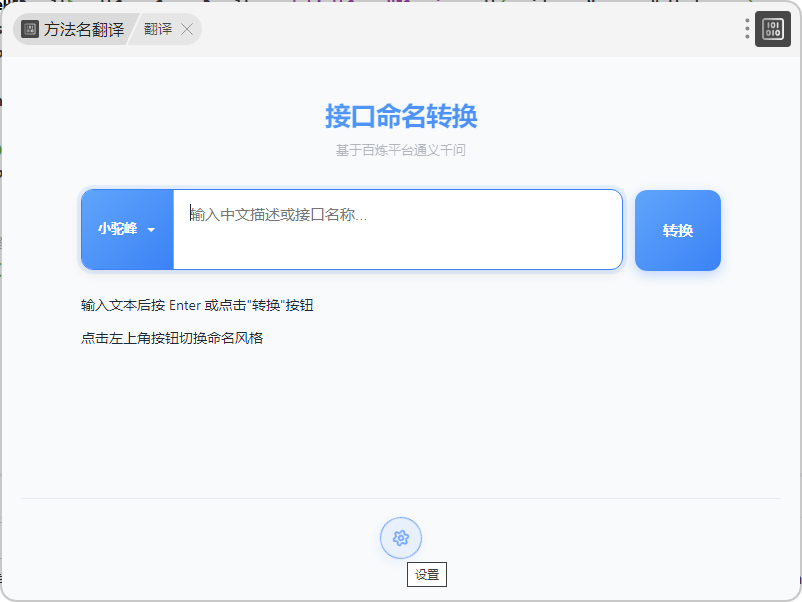This screenshot has height=602, width=802.
Task: Click the settings gear icon at the bottom
Action: (401, 538)
